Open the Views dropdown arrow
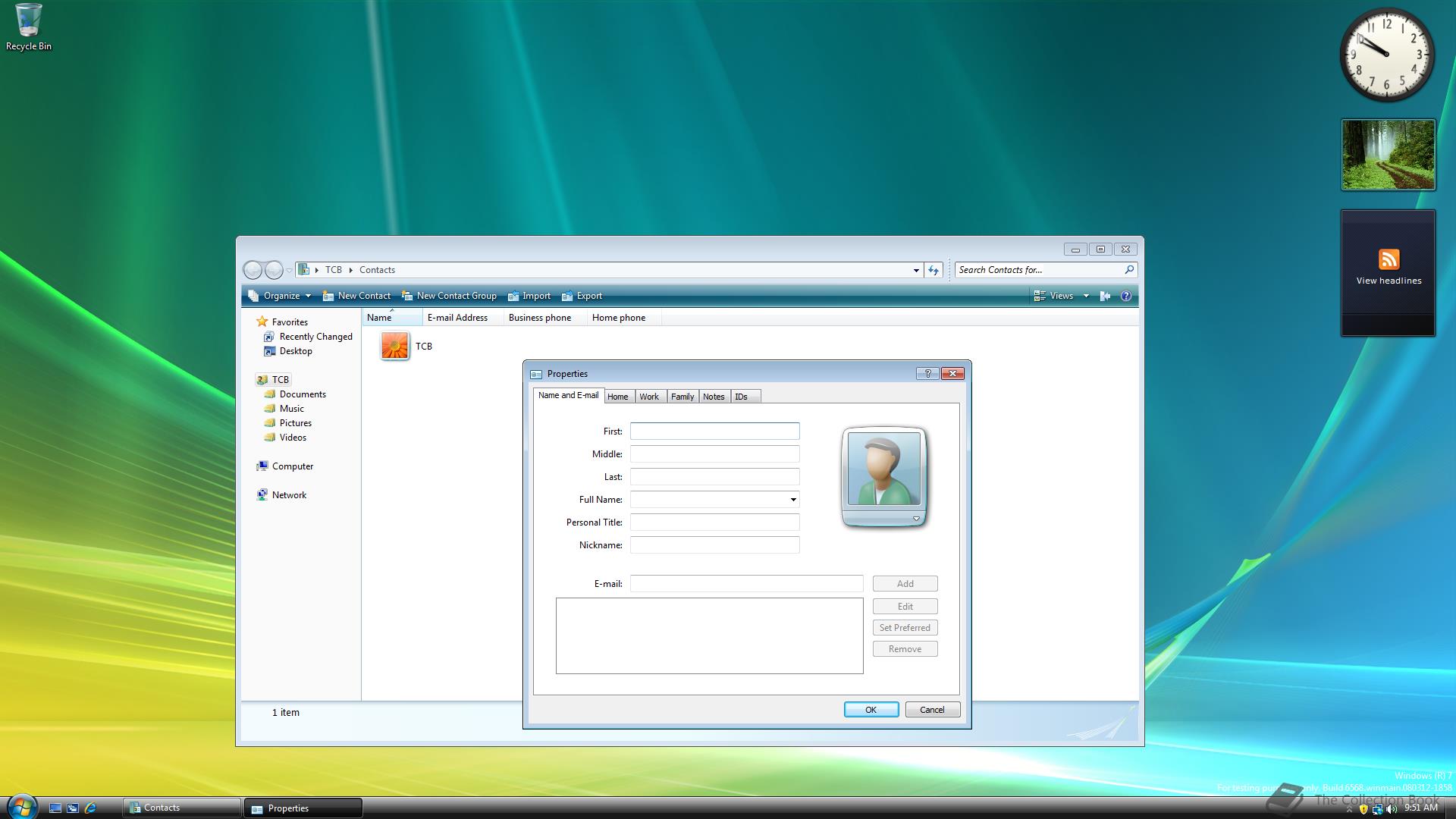Screen dimensions: 1456x819 pyautogui.click(x=1086, y=296)
